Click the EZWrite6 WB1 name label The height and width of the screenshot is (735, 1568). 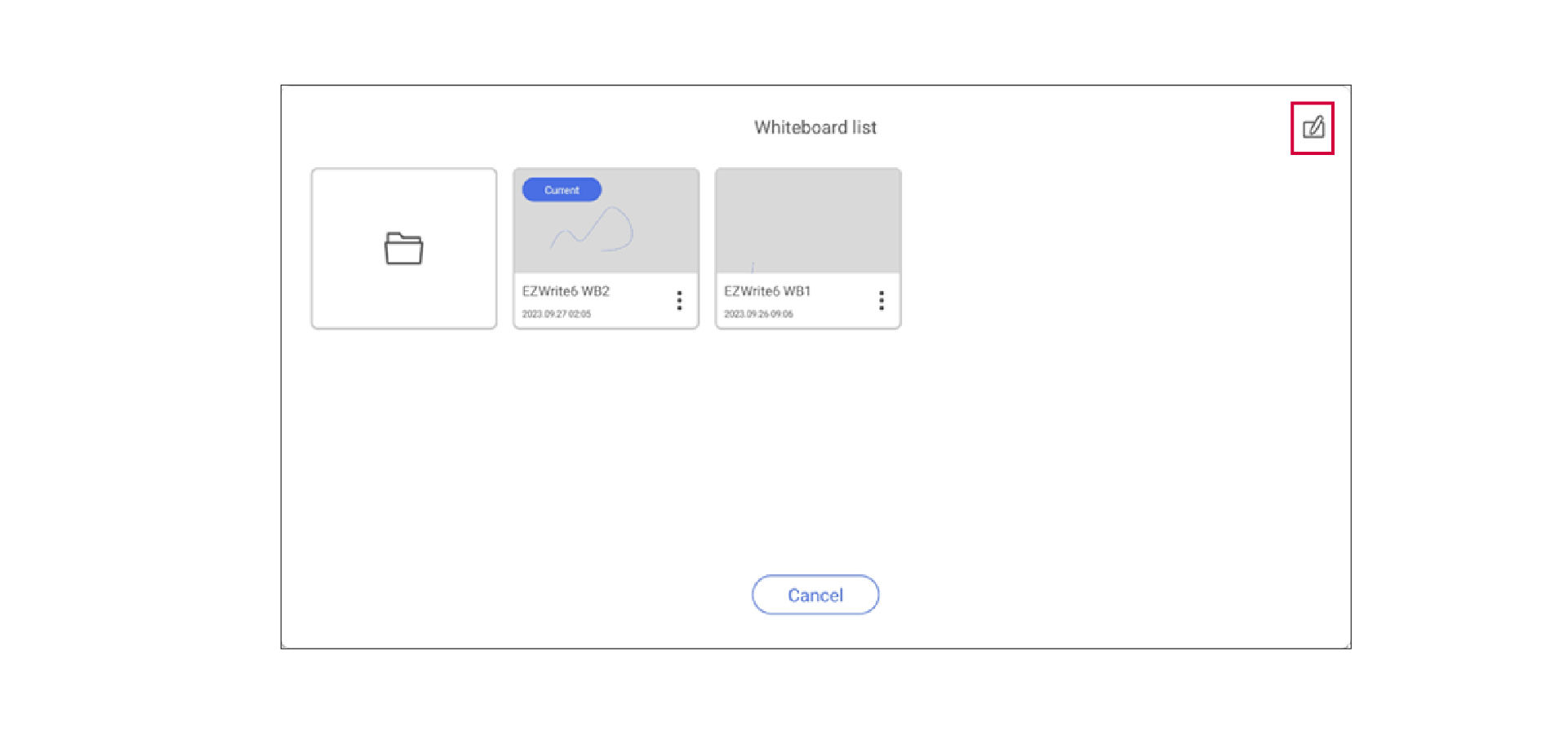[x=767, y=291]
